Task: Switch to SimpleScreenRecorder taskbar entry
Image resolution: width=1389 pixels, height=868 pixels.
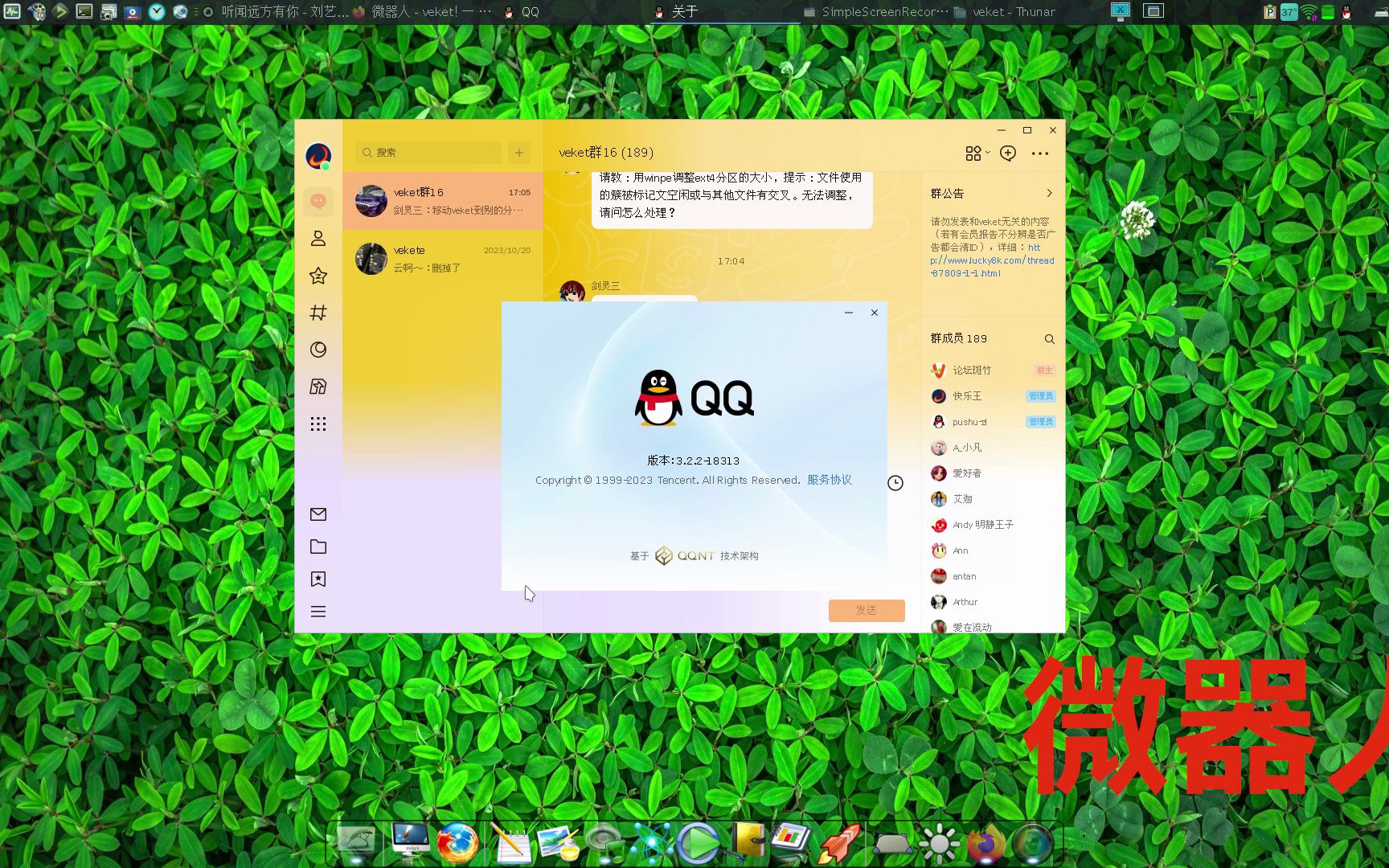Action: click(x=876, y=12)
